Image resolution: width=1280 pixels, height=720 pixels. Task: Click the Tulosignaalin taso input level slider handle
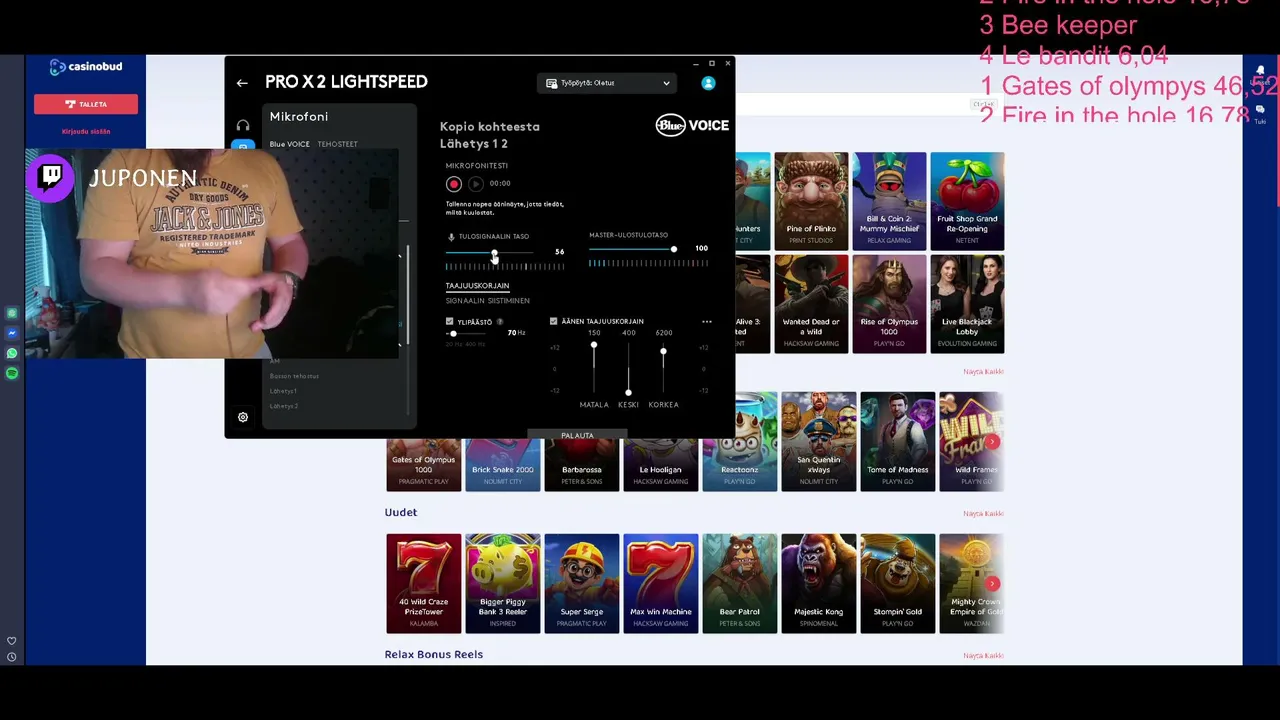pyautogui.click(x=494, y=253)
